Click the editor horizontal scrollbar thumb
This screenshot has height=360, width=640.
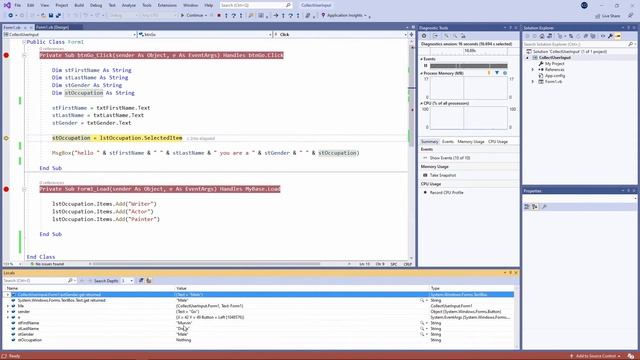tap(207, 264)
